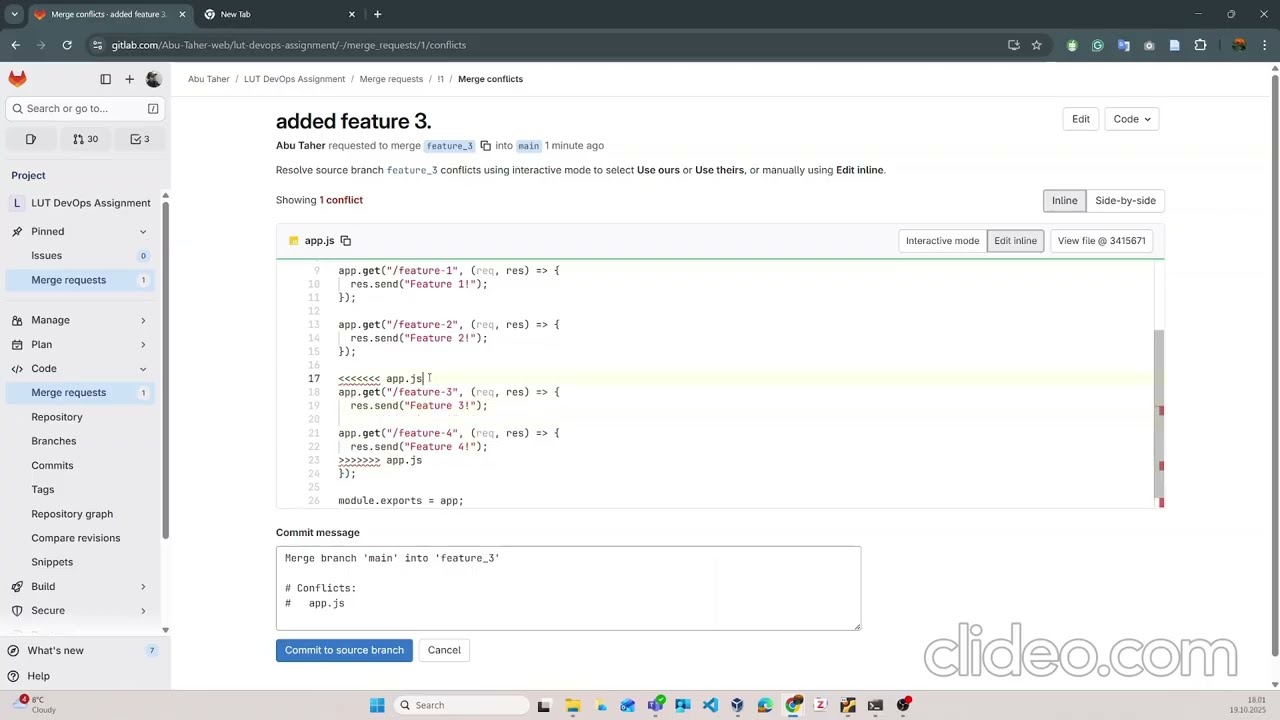Viewport: 1280px width, 720px height.
Task: Open LUT DevOps Assignment breadcrumb link
Action: pyautogui.click(x=294, y=79)
